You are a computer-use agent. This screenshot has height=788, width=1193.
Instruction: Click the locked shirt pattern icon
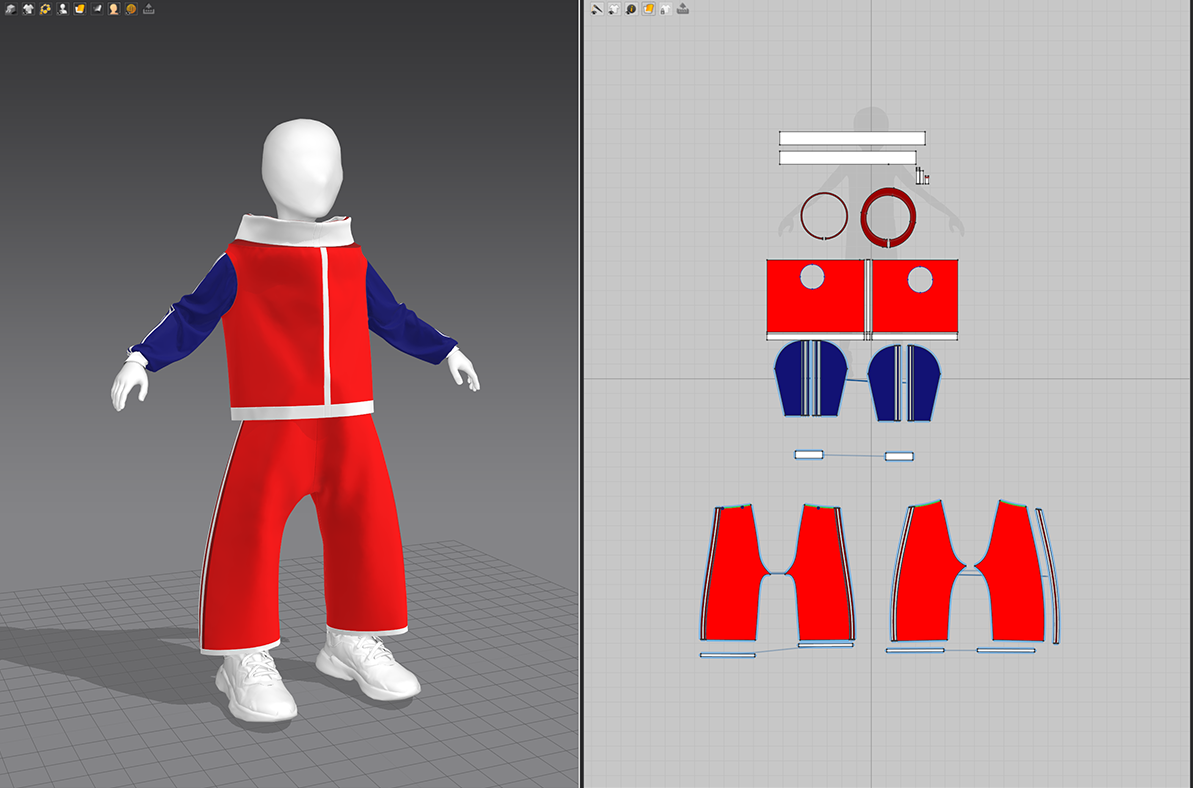coord(665,9)
